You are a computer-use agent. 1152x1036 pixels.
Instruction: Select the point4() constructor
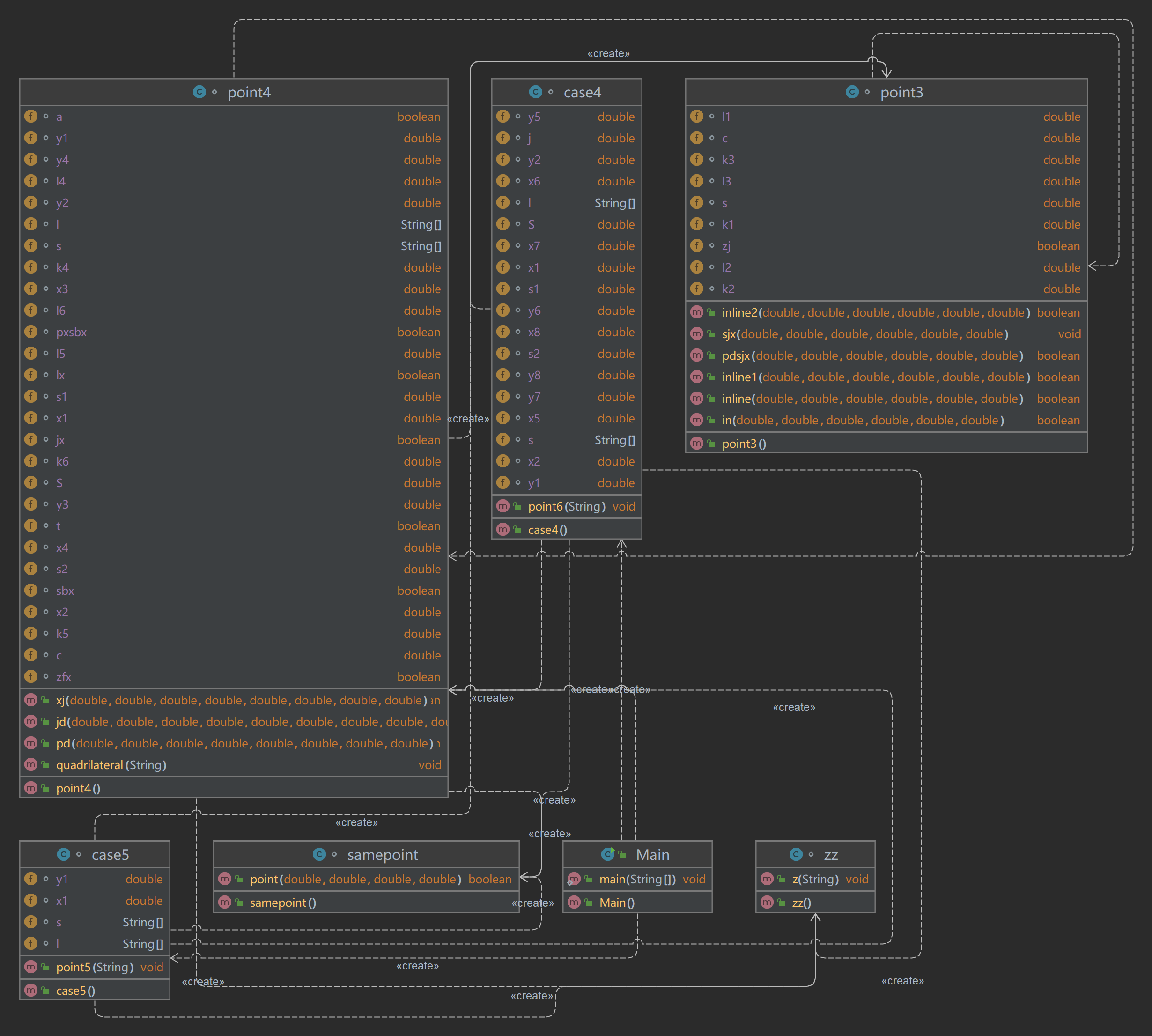tap(233, 788)
